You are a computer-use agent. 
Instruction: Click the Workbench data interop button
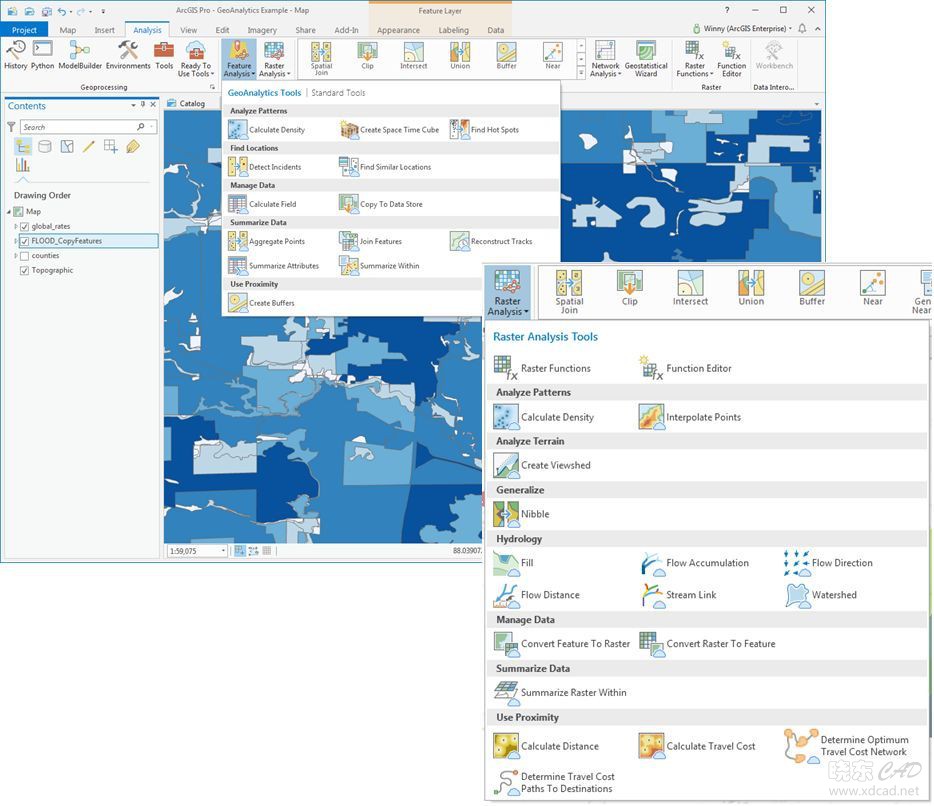[774, 56]
